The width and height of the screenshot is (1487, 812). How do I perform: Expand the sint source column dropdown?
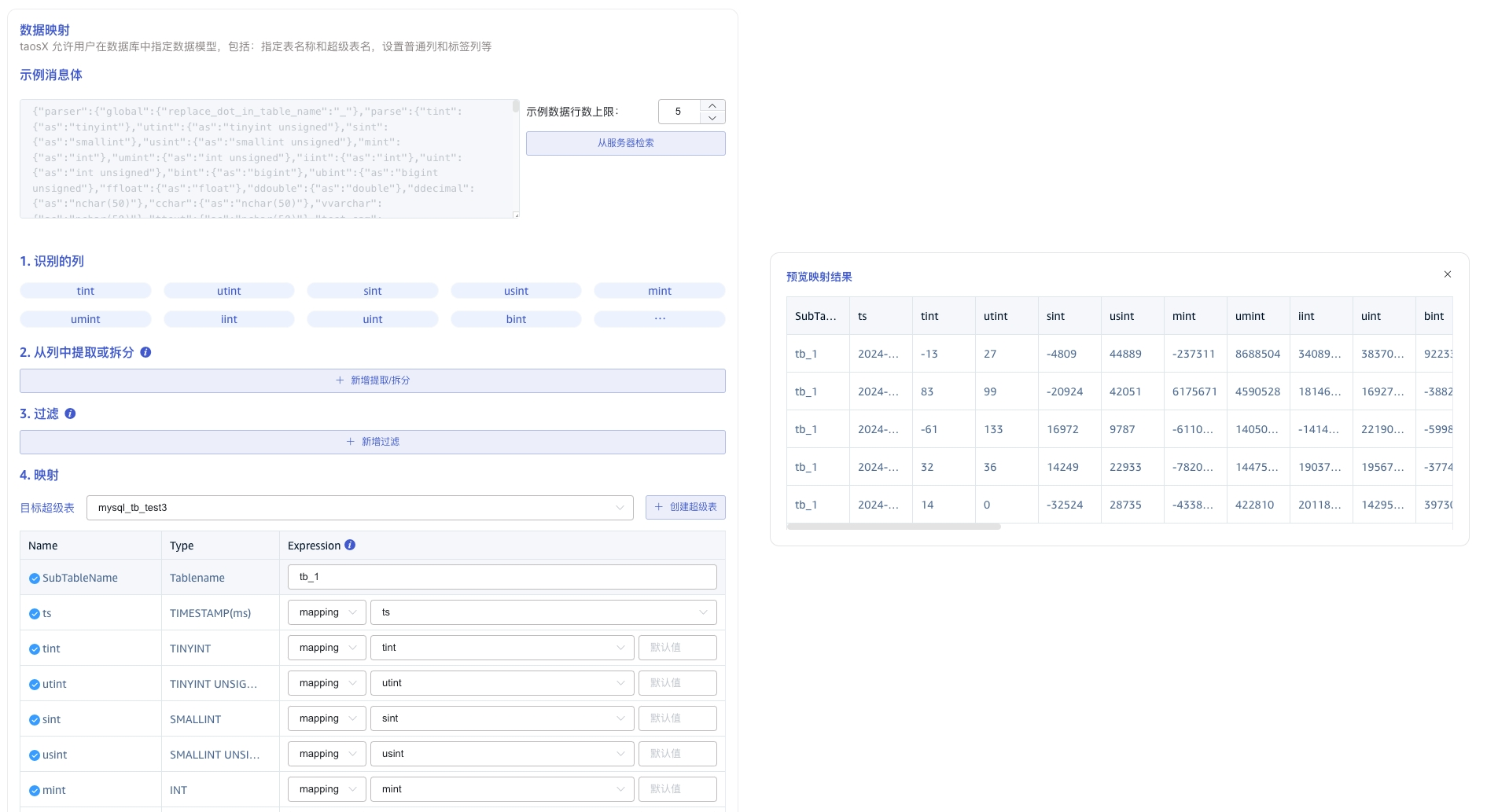tap(502, 718)
